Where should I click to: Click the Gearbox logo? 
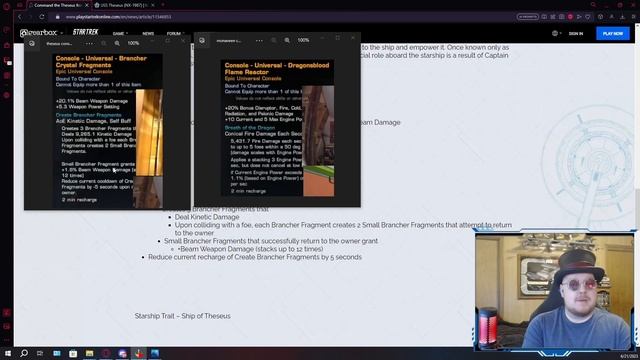tap(38, 33)
